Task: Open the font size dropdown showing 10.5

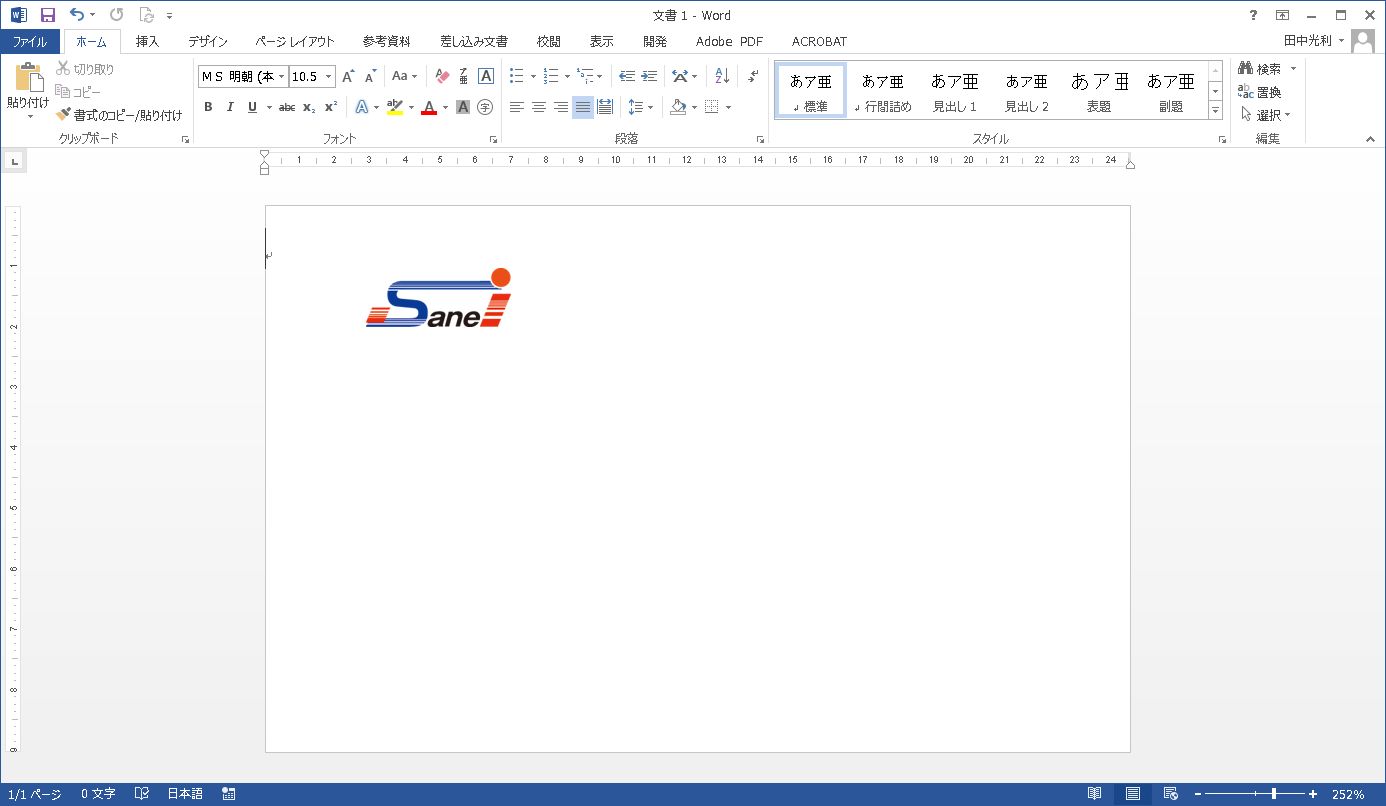Action: (329, 76)
